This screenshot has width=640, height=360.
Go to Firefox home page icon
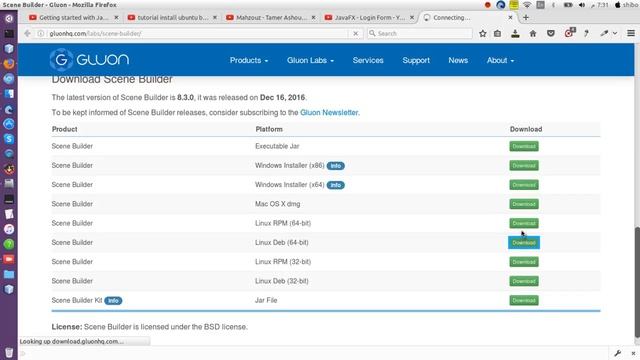(533, 33)
